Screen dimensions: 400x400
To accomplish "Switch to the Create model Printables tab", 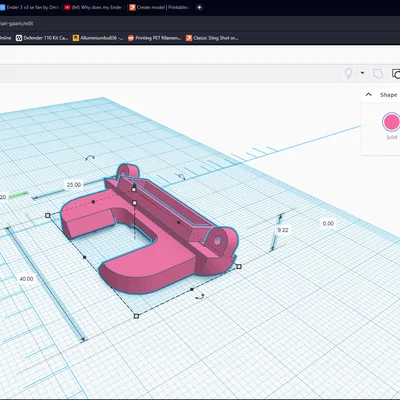I will click(159, 7).
